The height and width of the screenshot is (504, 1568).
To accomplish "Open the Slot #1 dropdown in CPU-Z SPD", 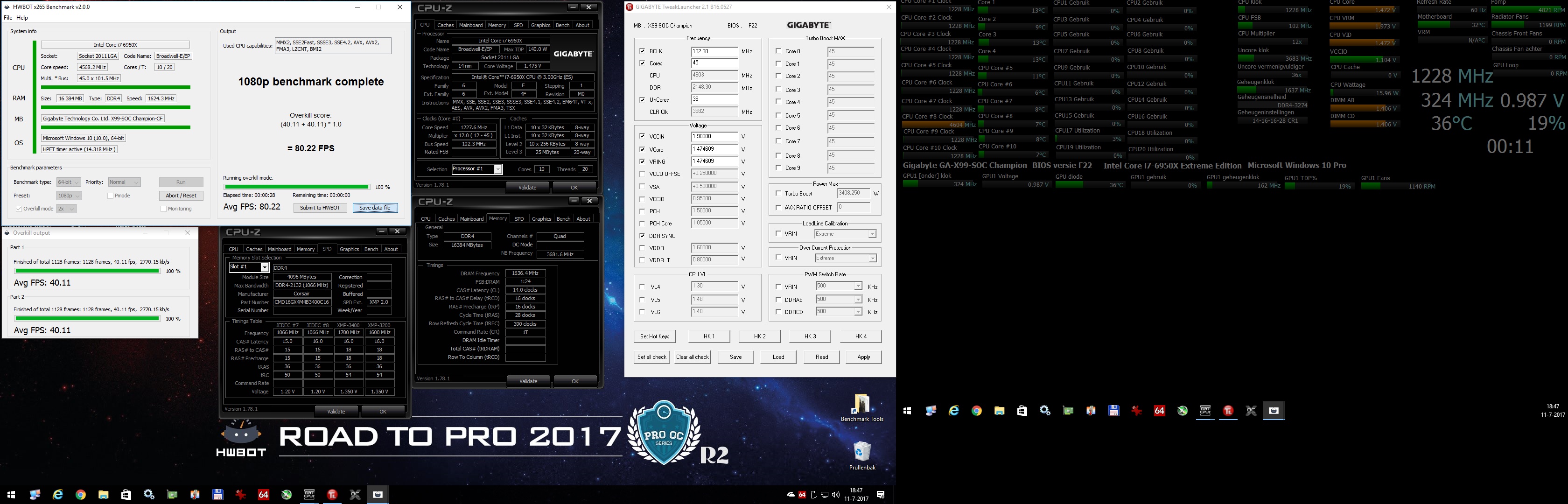I will point(249,267).
